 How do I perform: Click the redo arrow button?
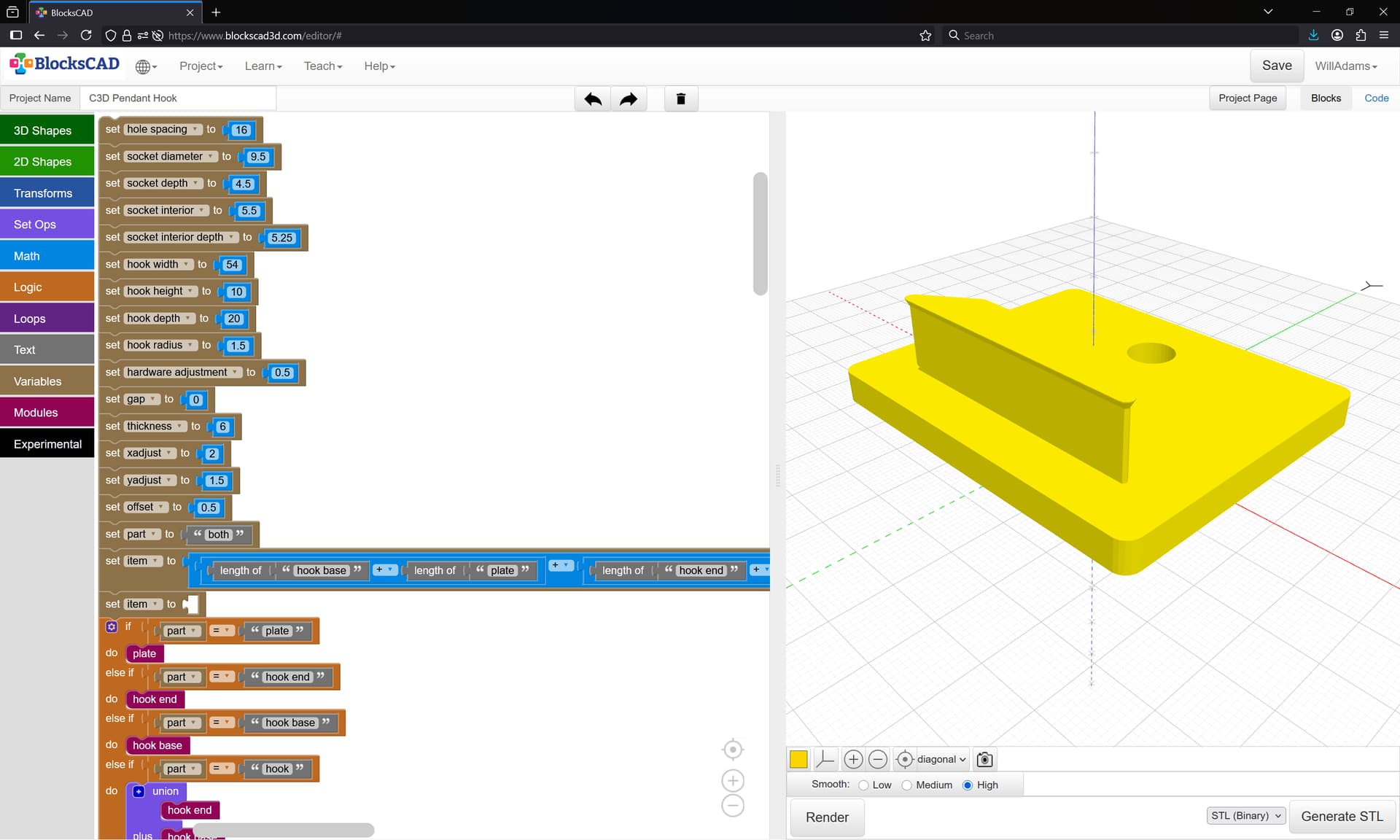click(629, 98)
